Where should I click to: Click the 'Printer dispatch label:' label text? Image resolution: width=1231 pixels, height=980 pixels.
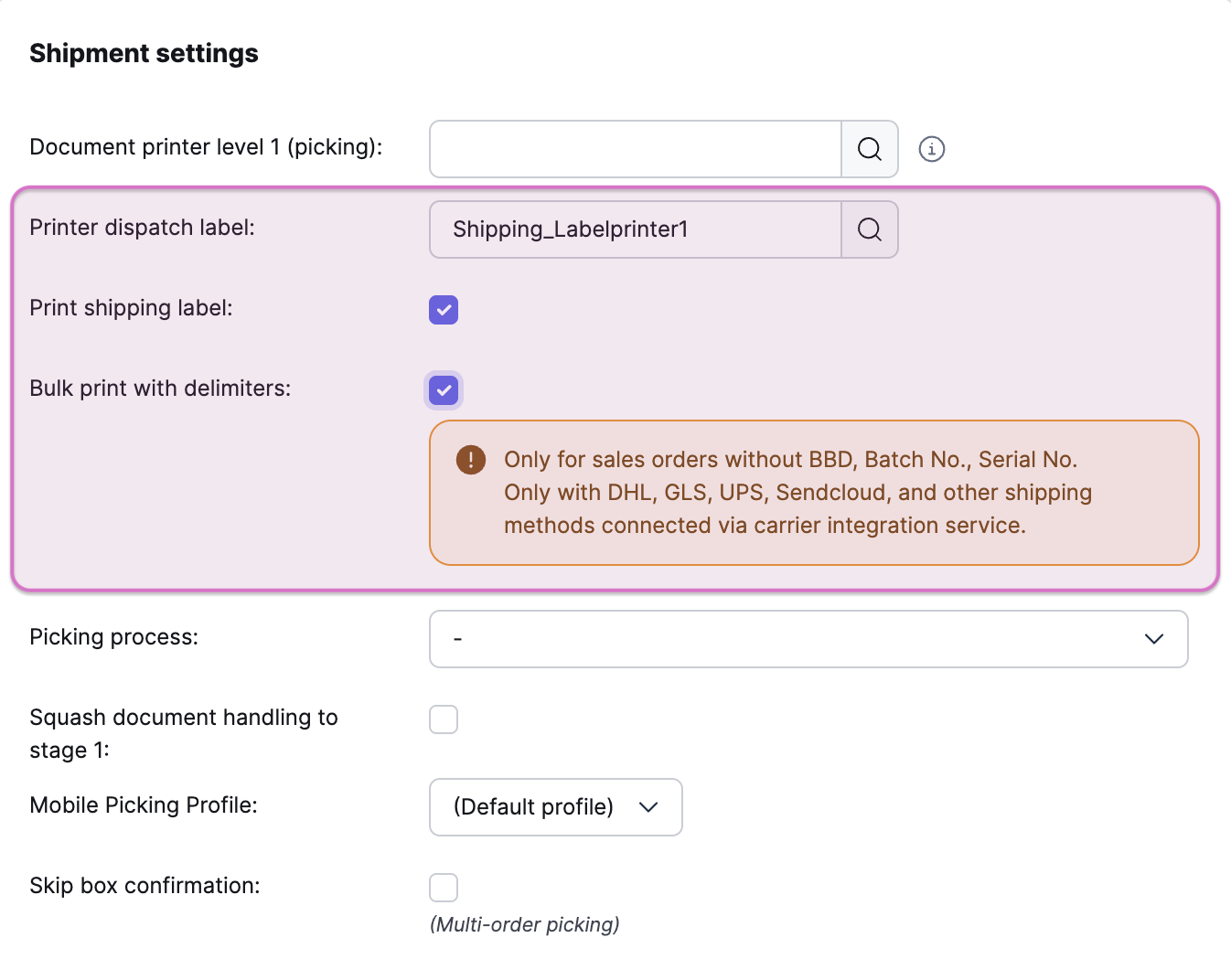142,228
